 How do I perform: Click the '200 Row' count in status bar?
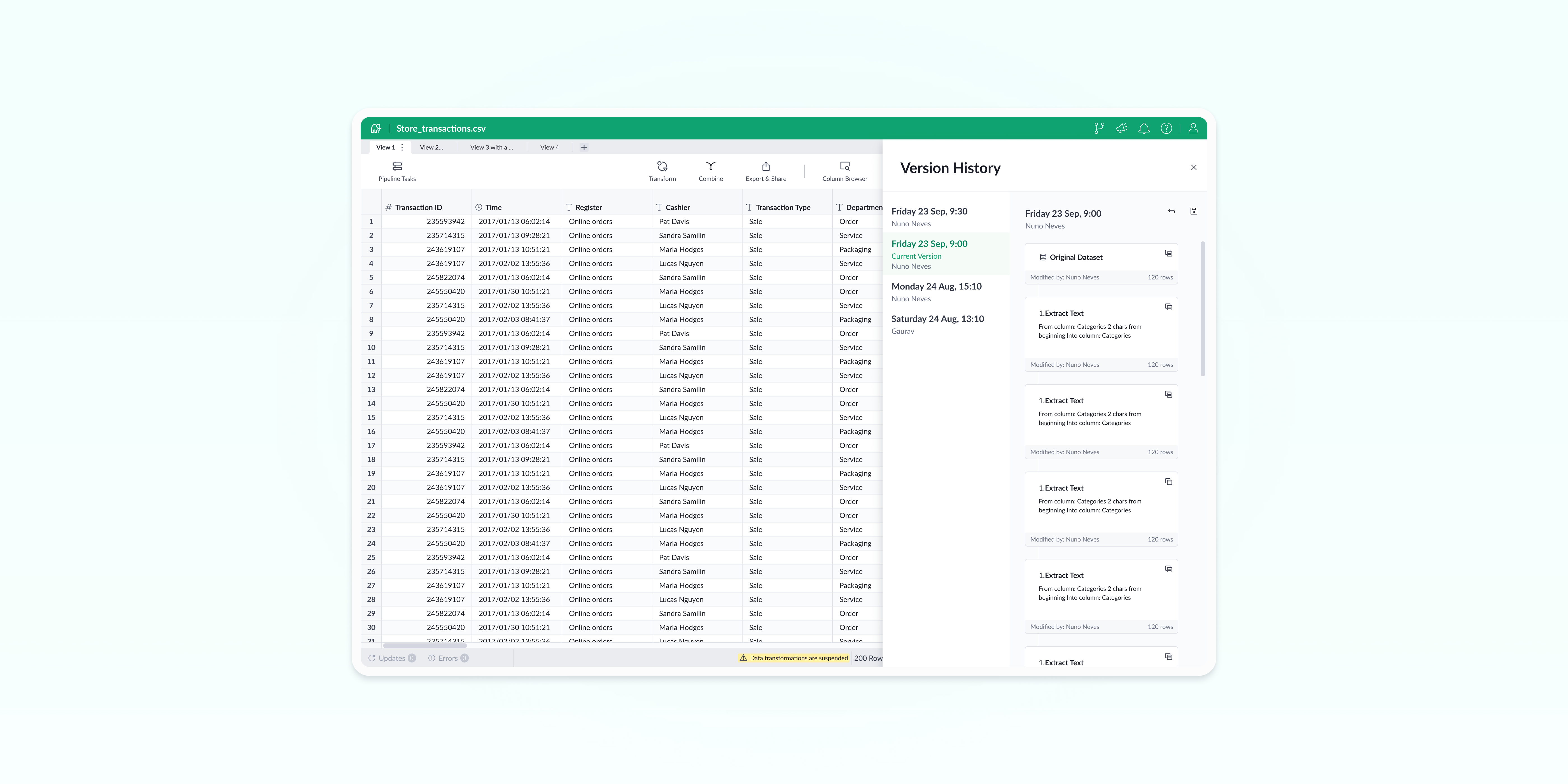pyautogui.click(x=868, y=658)
